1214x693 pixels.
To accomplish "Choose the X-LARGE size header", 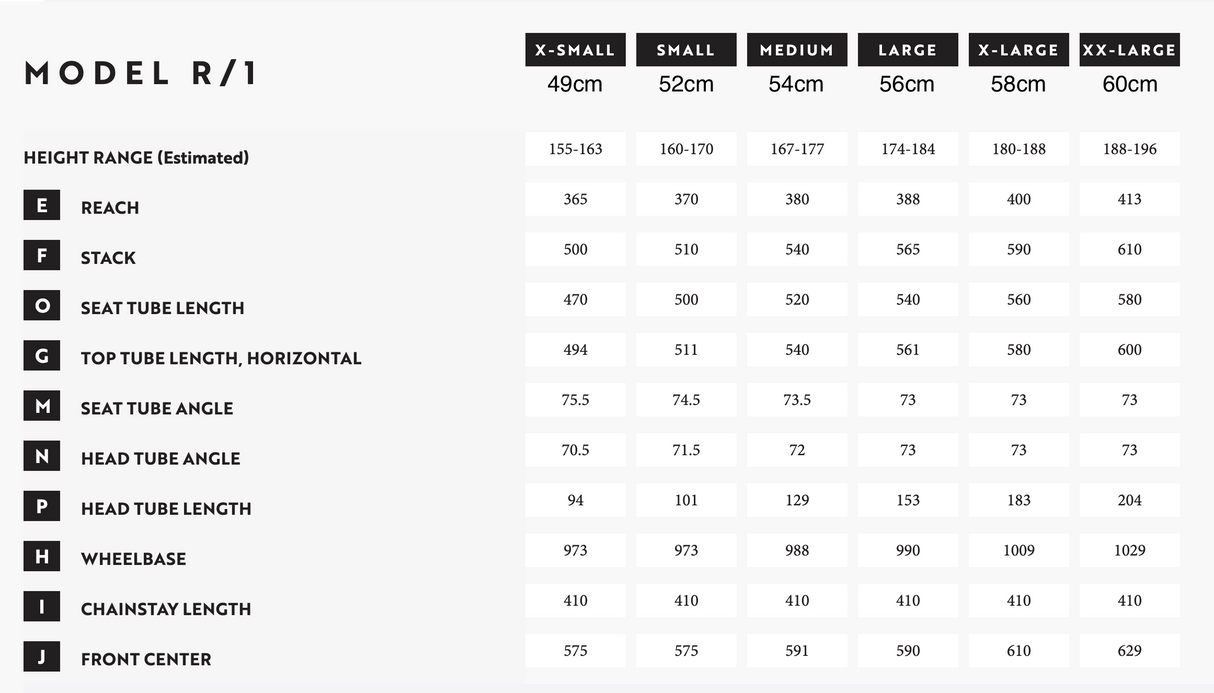I will pos(1019,50).
